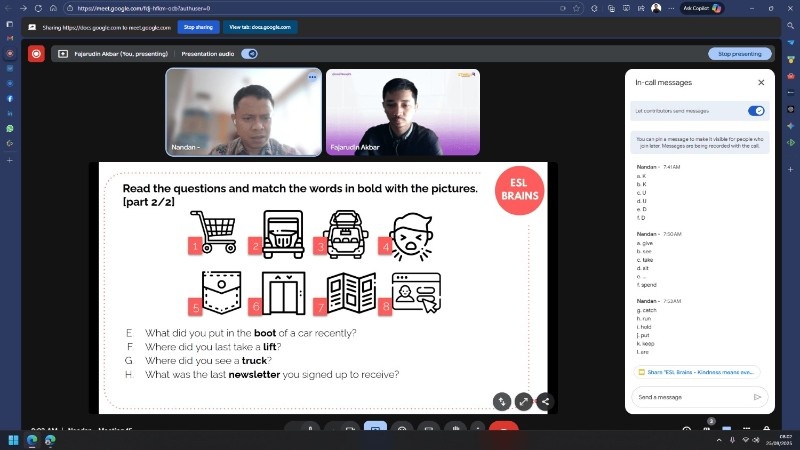Click the Ask Copilot button
The width and height of the screenshot is (800, 450).
pyautogui.click(x=702, y=8)
